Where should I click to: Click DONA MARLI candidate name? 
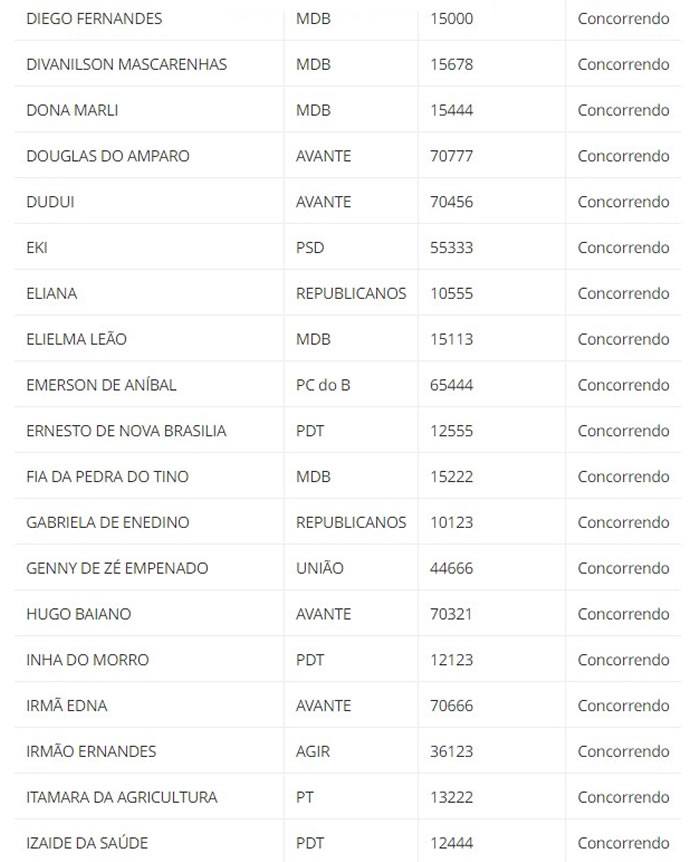click(72, 110)
